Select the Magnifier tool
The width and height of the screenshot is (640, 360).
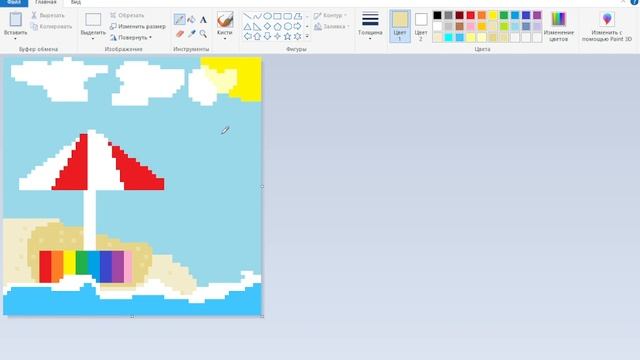[x=203, y=34]
